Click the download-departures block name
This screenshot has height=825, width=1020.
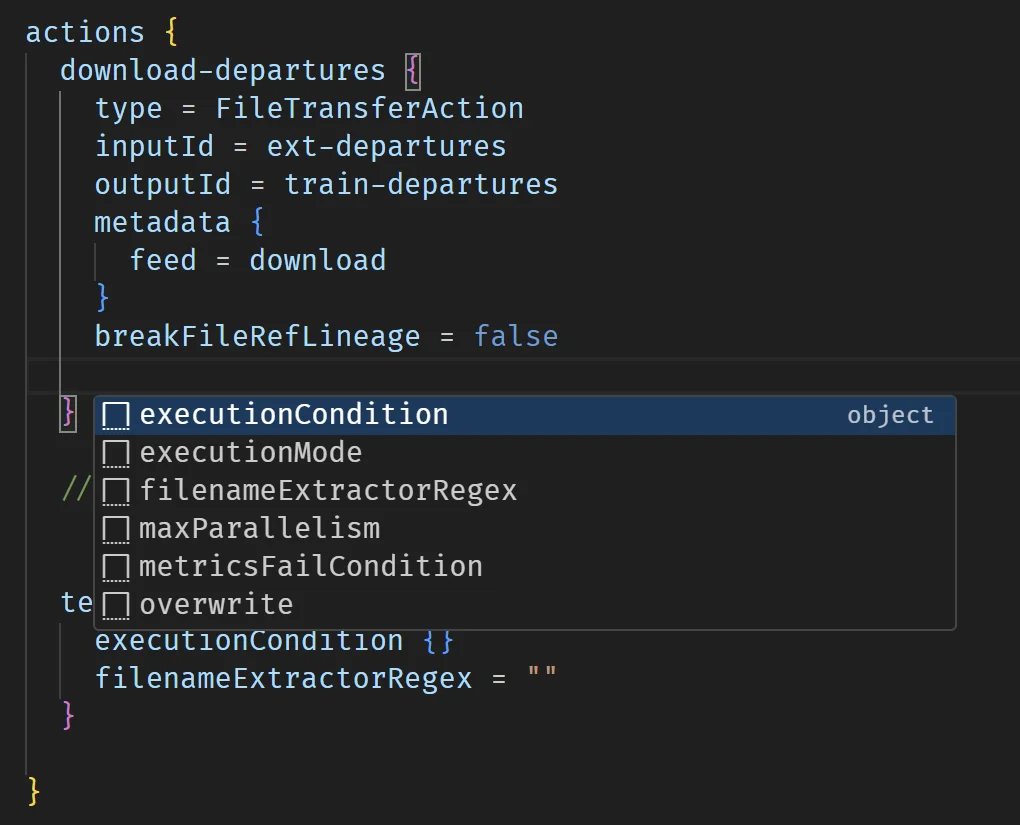222,70
